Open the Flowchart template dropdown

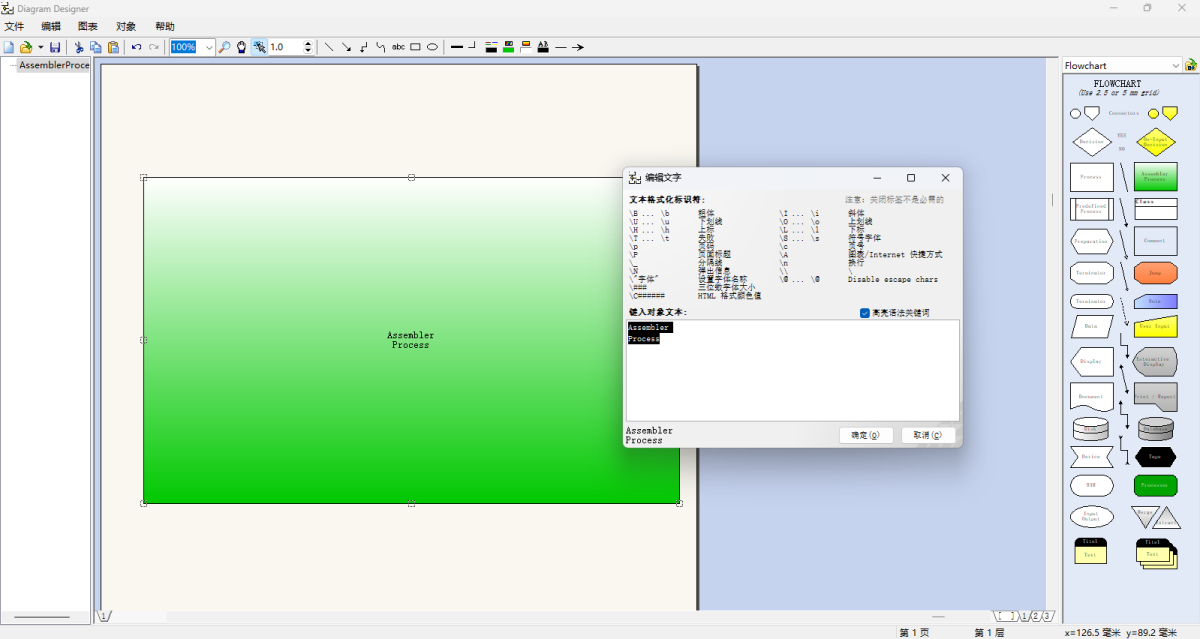1174,66
